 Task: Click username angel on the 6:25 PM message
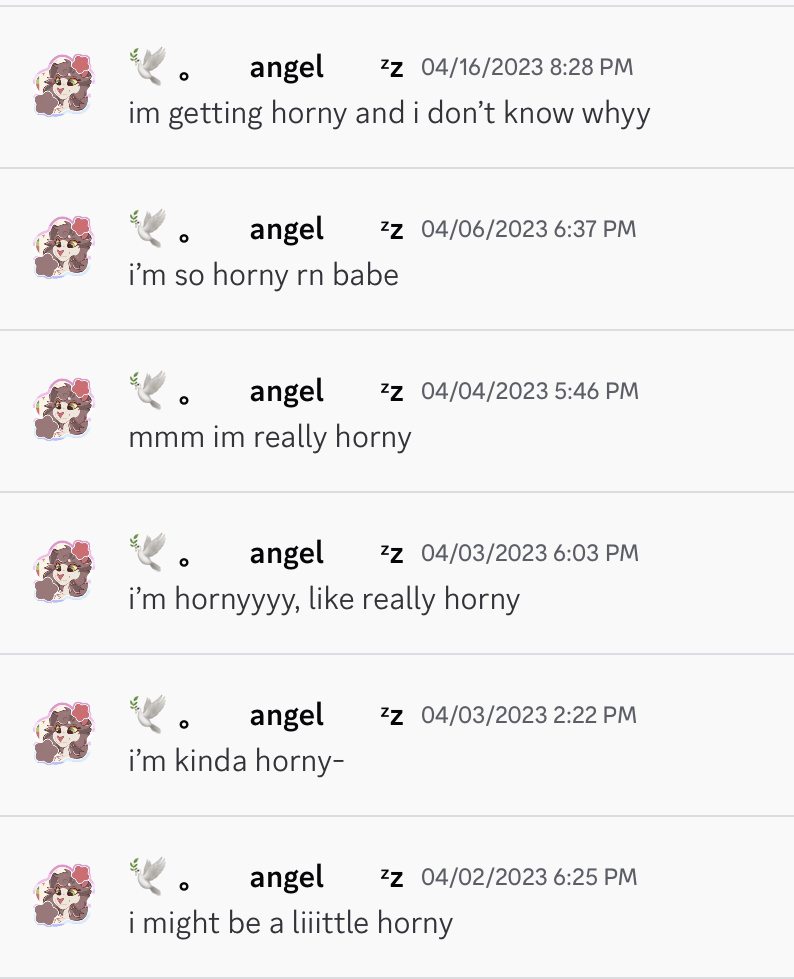pos(287,878)
